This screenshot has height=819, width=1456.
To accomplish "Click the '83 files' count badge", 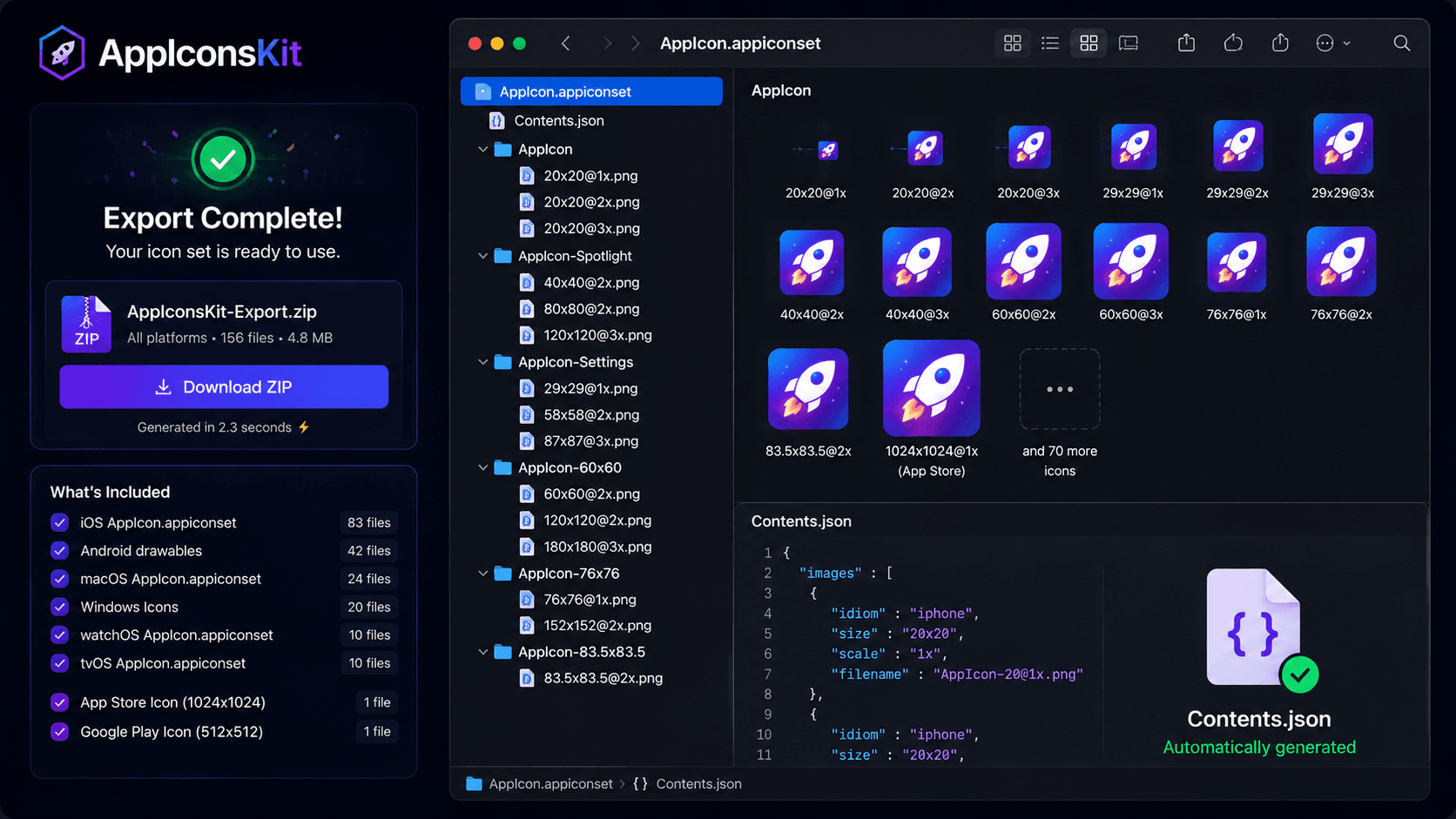I will (x=368, y=523).
